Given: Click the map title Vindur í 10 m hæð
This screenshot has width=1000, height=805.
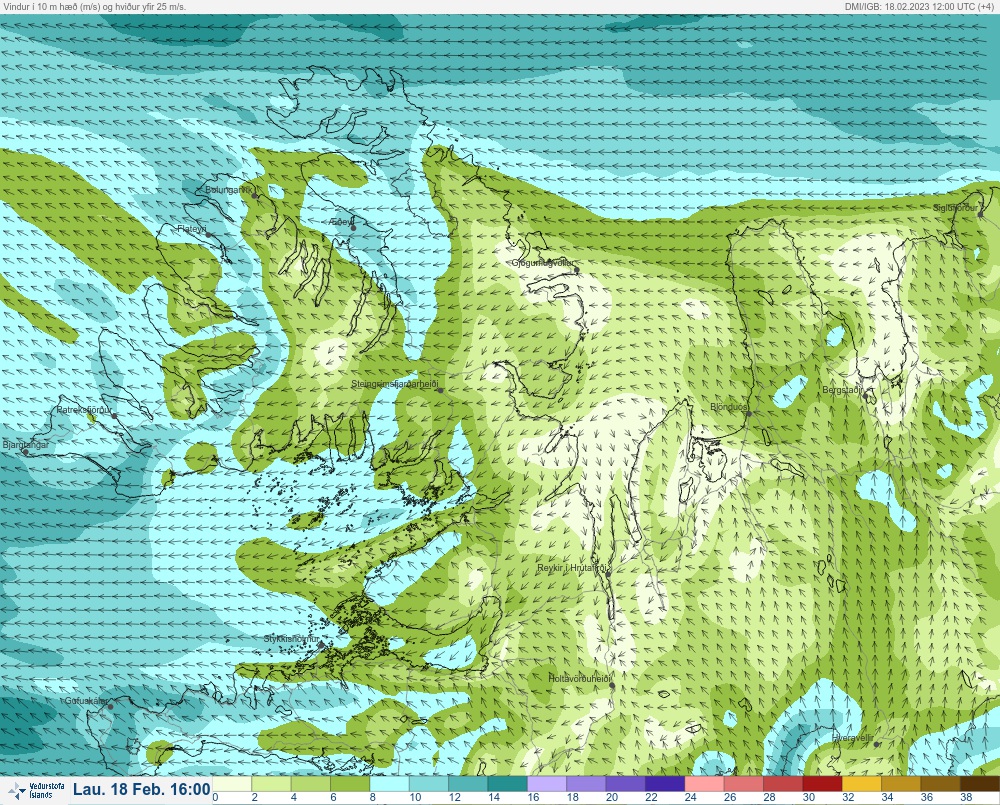Looking at the screenshot, I should pos(94,6).
